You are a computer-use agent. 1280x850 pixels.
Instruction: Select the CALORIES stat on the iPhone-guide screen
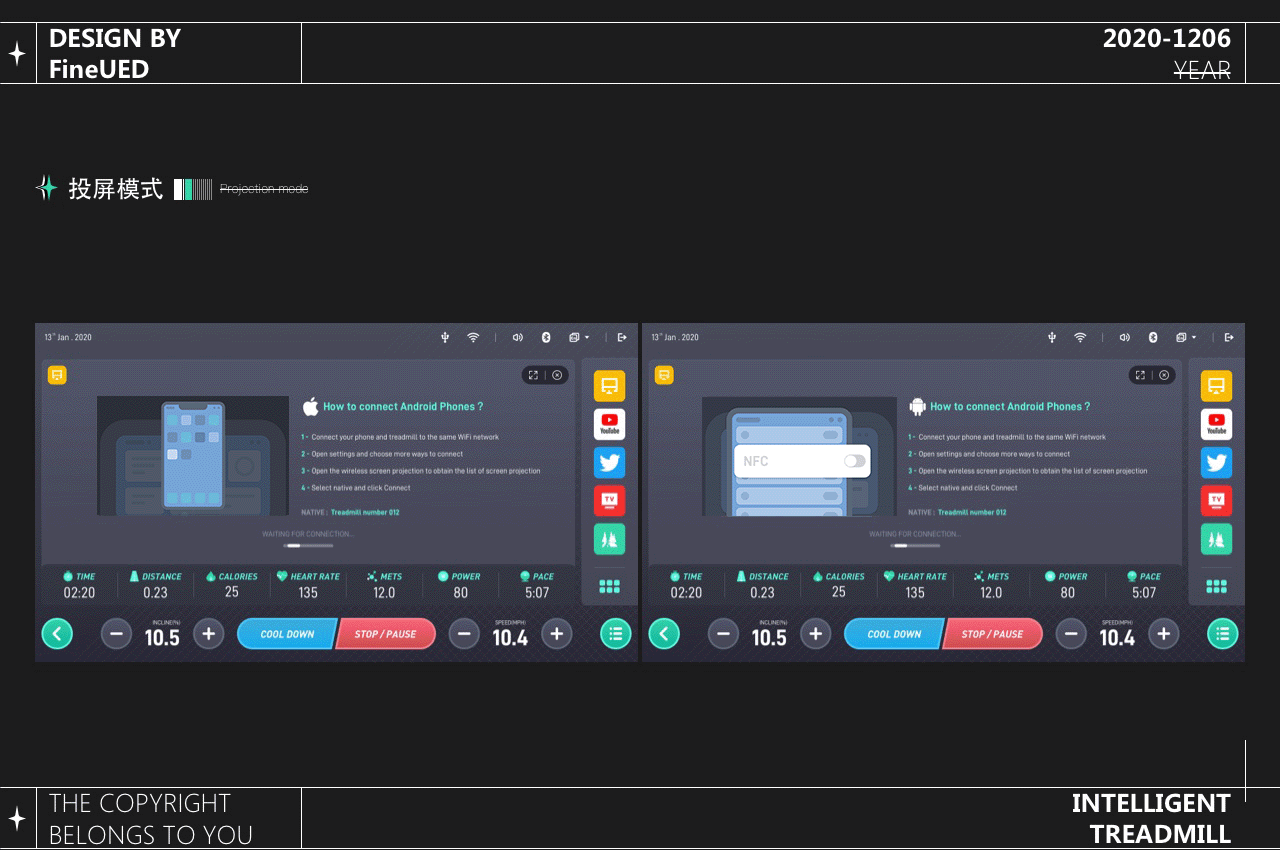coord(231,585)
